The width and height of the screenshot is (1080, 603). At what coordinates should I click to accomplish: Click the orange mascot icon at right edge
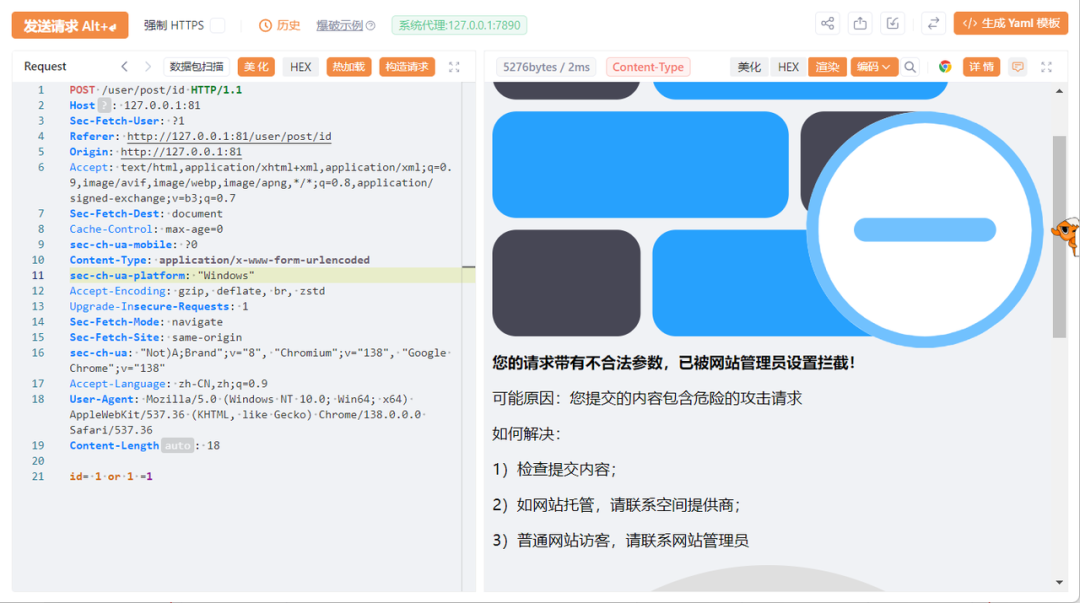coord(1067,236)
